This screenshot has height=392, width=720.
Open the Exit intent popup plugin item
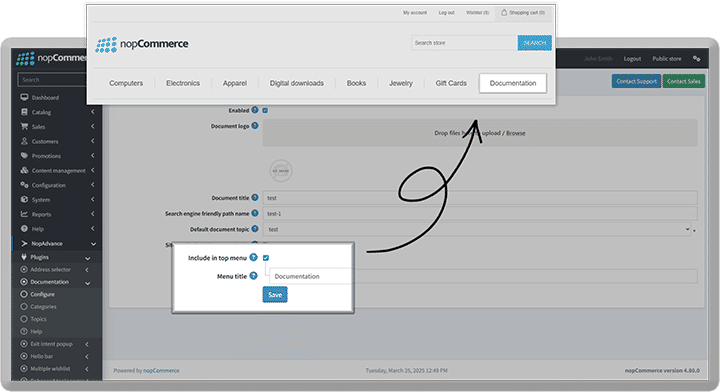[x=51, y=344]
